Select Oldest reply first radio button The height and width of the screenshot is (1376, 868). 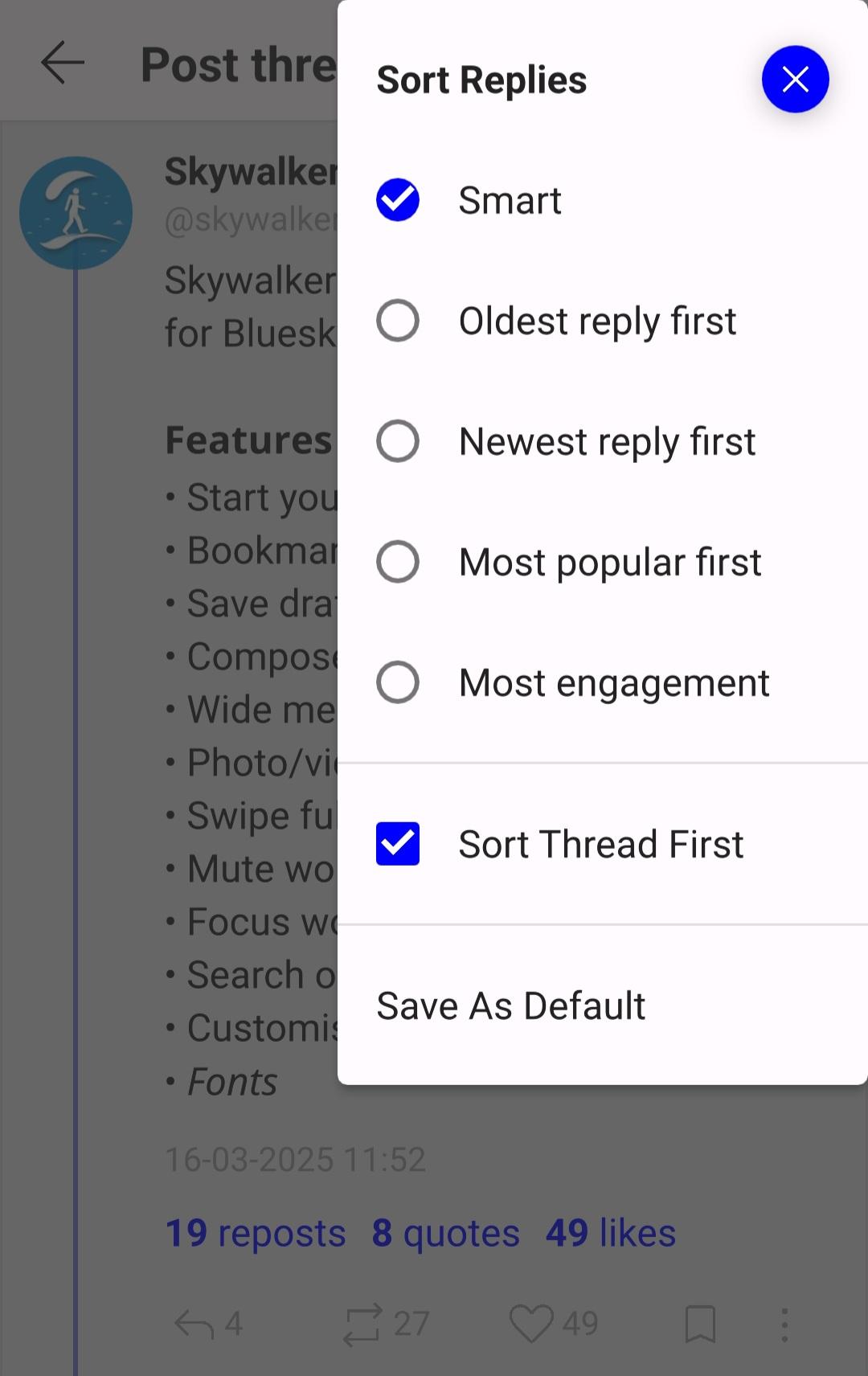398,321
